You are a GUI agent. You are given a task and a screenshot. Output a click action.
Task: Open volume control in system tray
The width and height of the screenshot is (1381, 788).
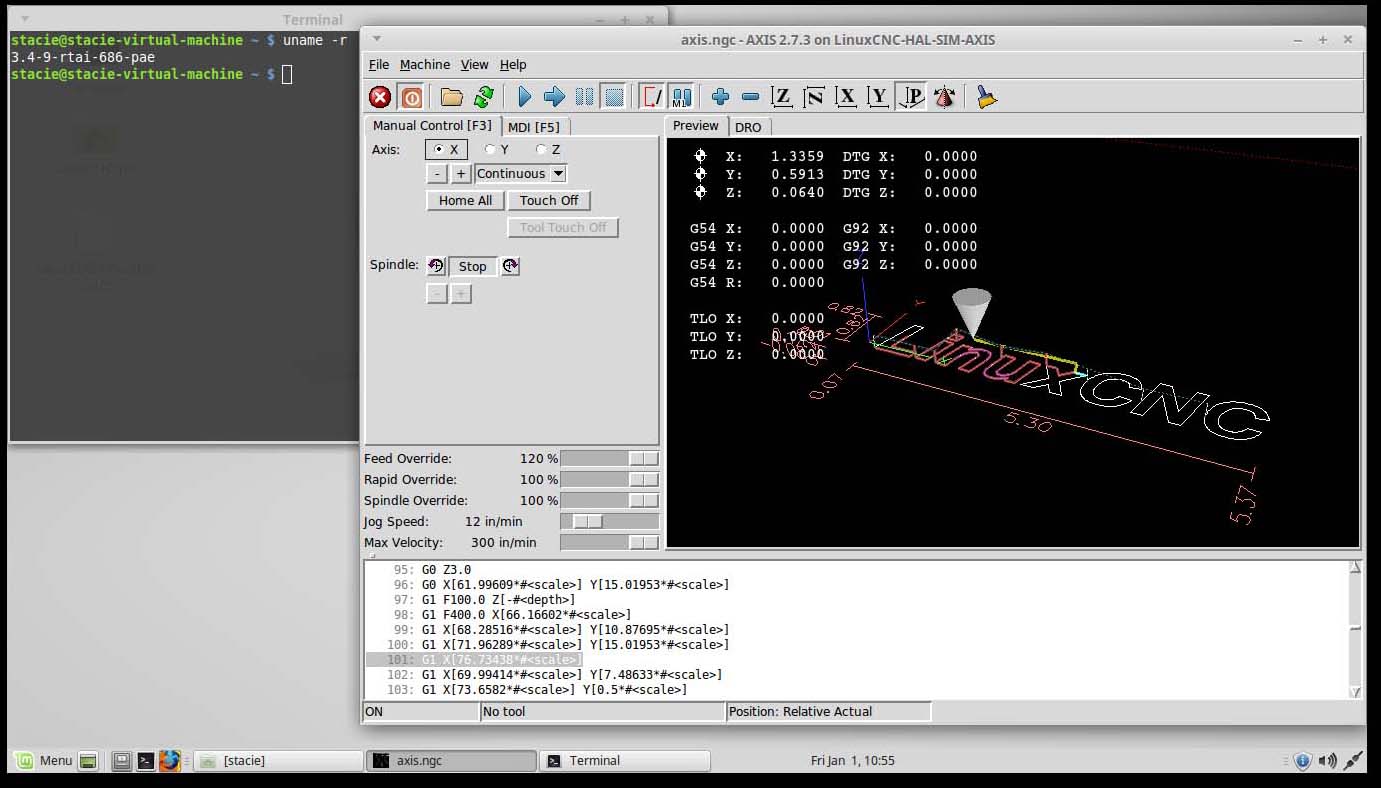[x=1327, y=761]
